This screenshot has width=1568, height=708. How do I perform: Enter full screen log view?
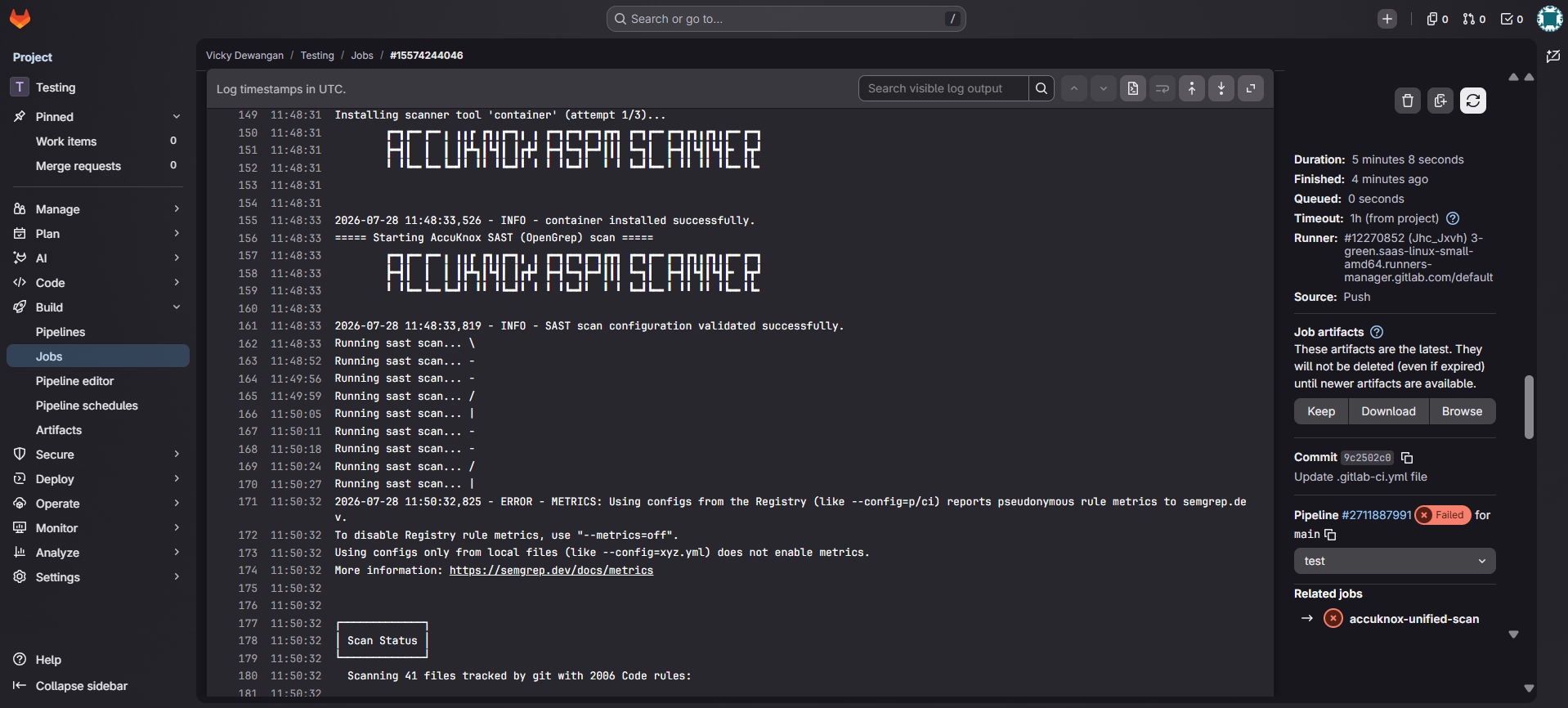pyautogui.click(x=1251, y=88)
